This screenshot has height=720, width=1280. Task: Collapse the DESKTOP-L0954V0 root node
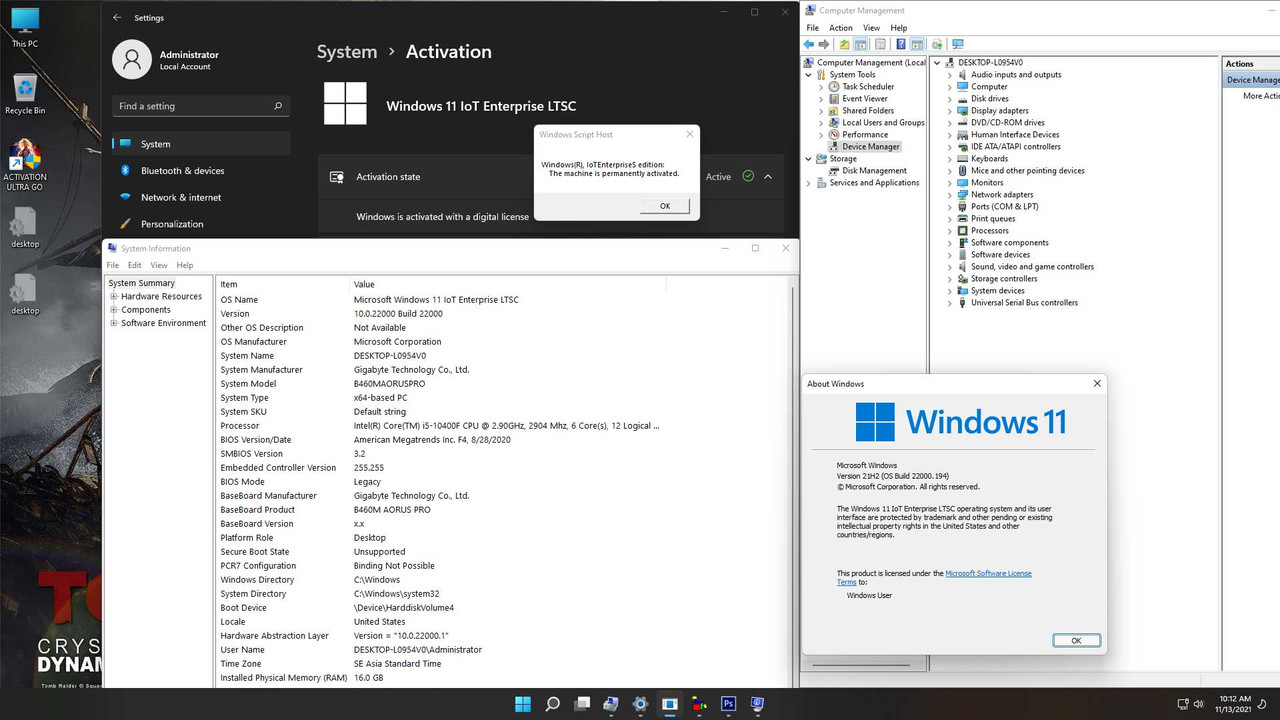click(x=937, y=63)
